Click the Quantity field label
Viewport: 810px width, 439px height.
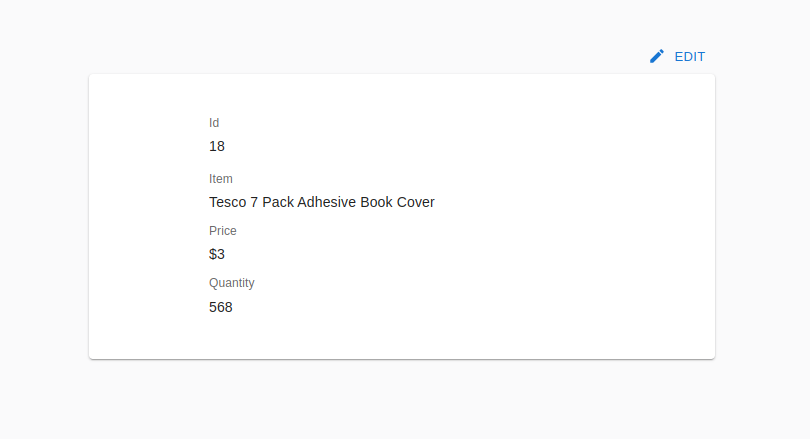point(232,283)
